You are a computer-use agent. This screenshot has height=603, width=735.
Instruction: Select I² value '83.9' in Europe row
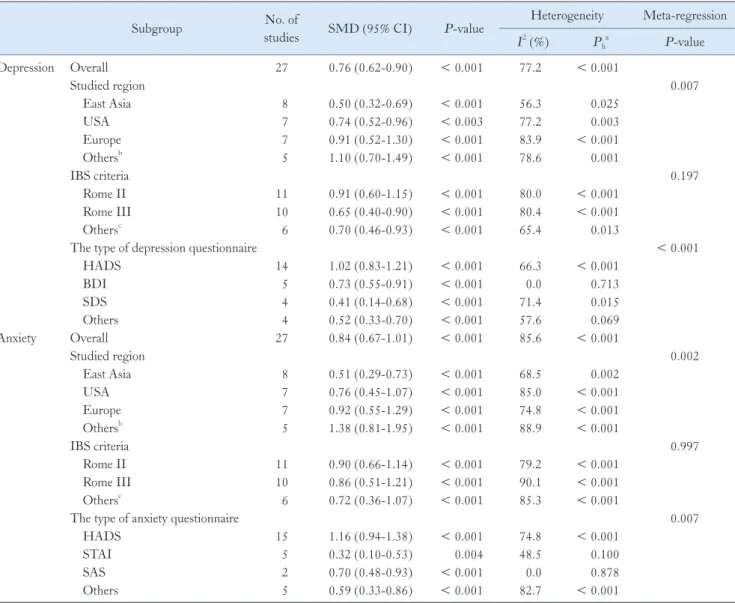pyautogui.click(x=530, y=140)
